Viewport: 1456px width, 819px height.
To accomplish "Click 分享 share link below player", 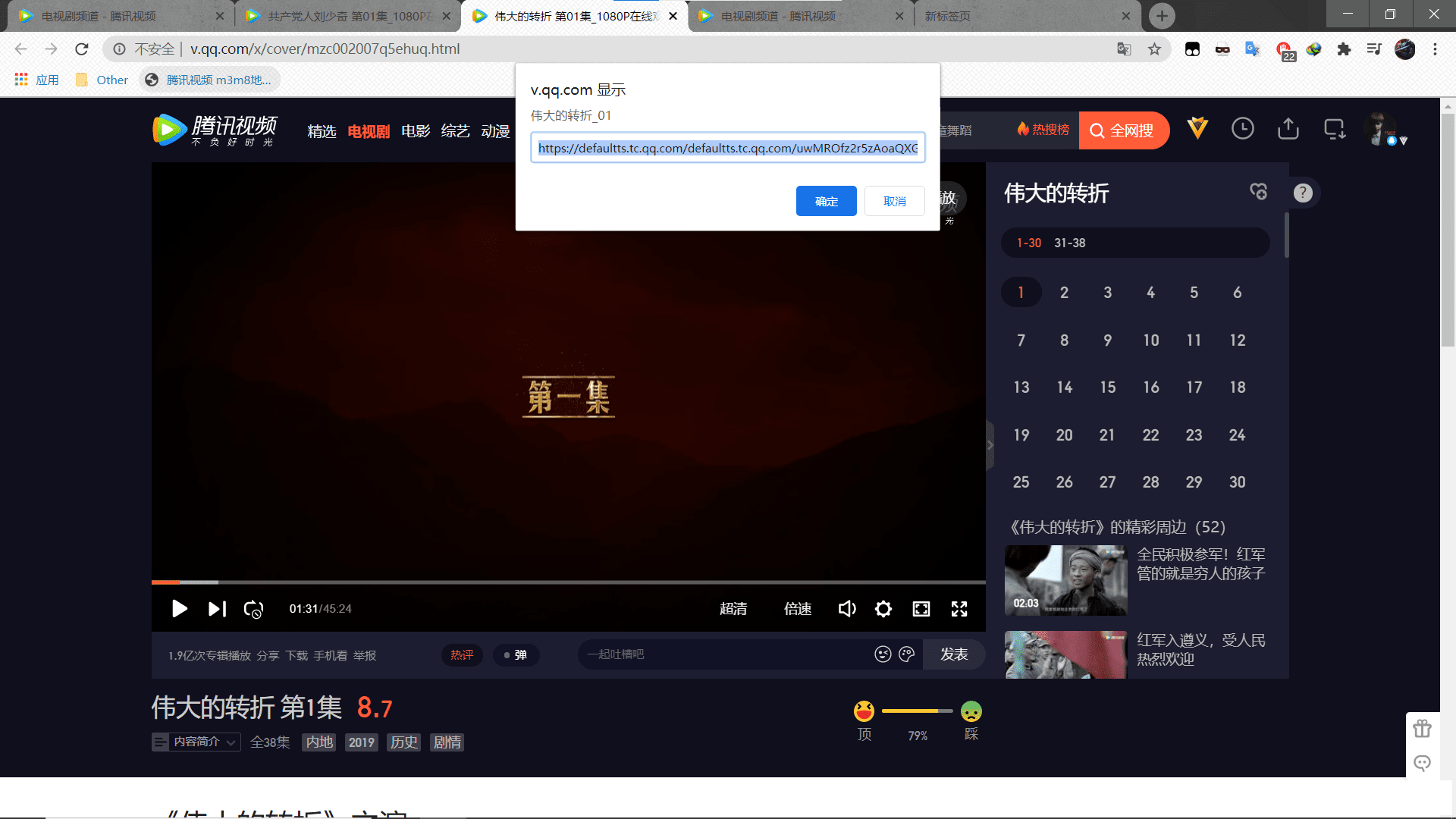I will click(x=268, y=655).
